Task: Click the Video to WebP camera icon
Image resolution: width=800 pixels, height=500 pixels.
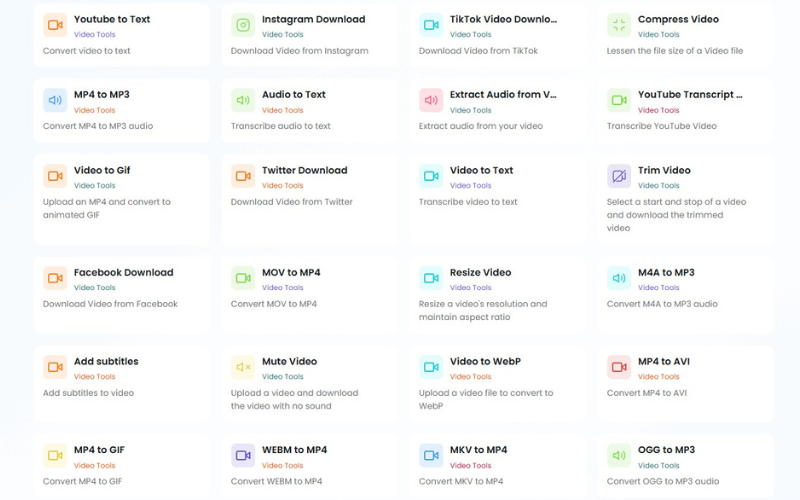Action: pos(431,367)
